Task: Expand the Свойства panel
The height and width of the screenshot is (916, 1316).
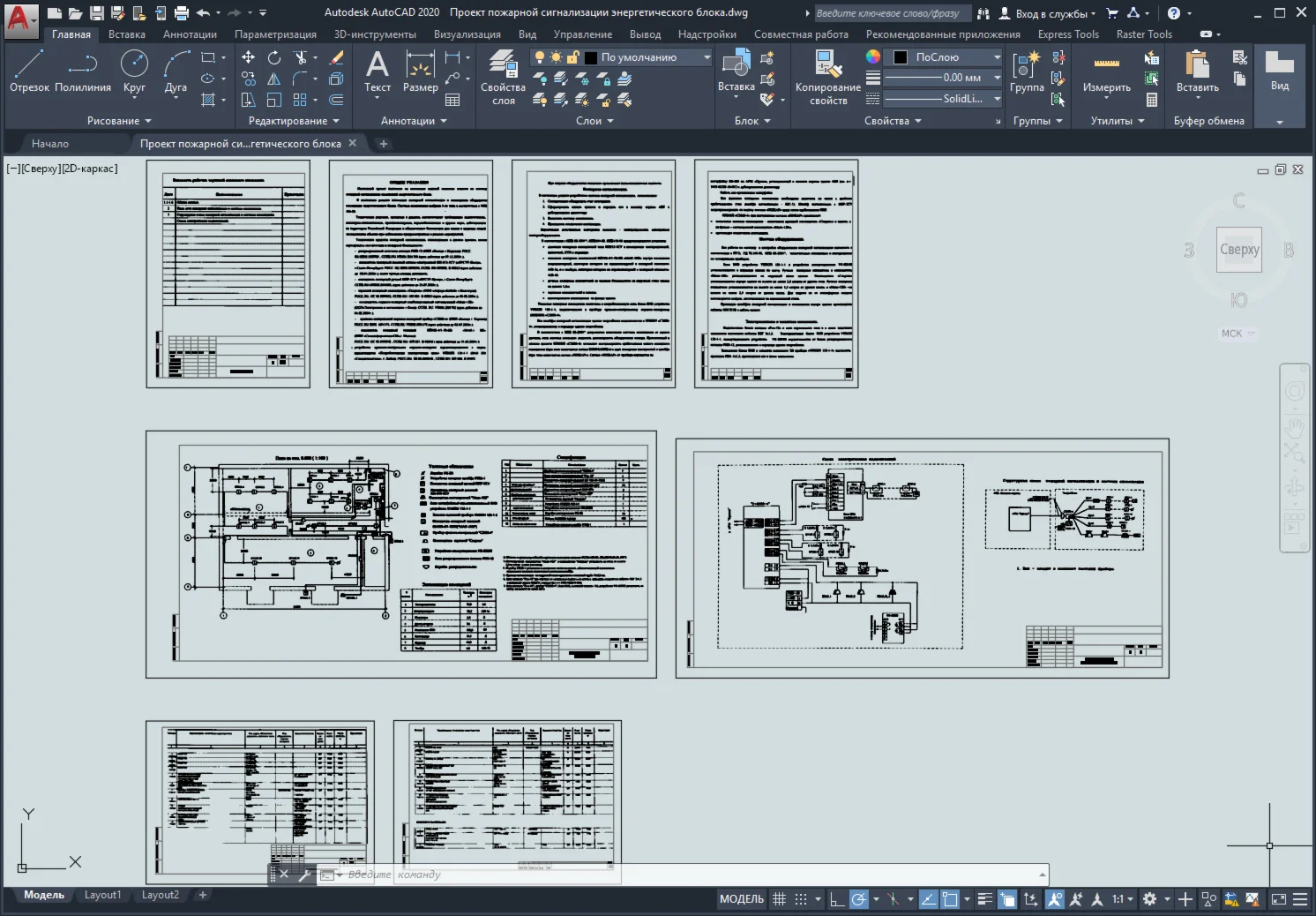Action: pyautogui.click(x=893, y=121)
